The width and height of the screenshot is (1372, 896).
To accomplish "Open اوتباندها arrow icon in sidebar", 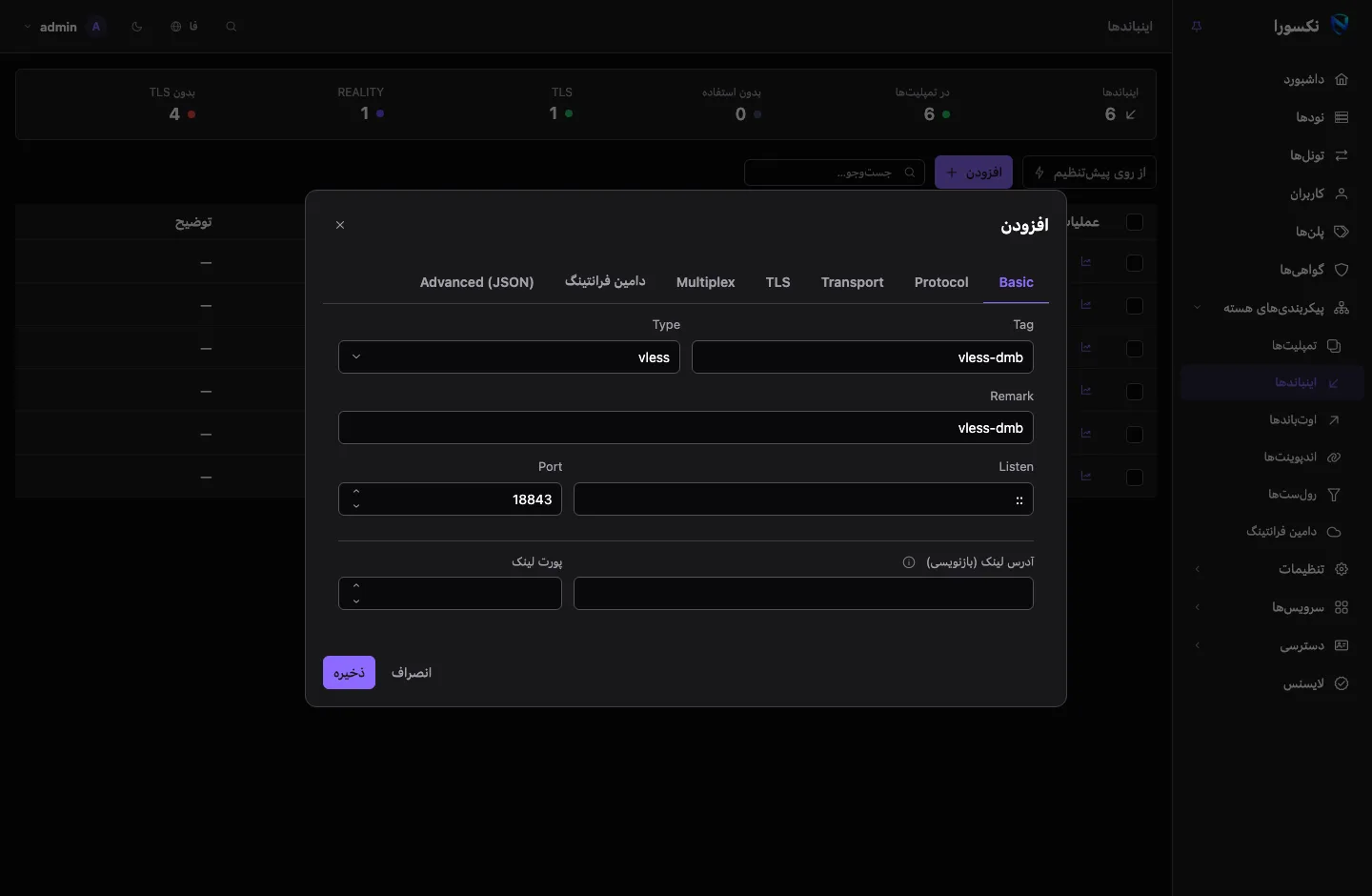I will (x=1334, y=419).
